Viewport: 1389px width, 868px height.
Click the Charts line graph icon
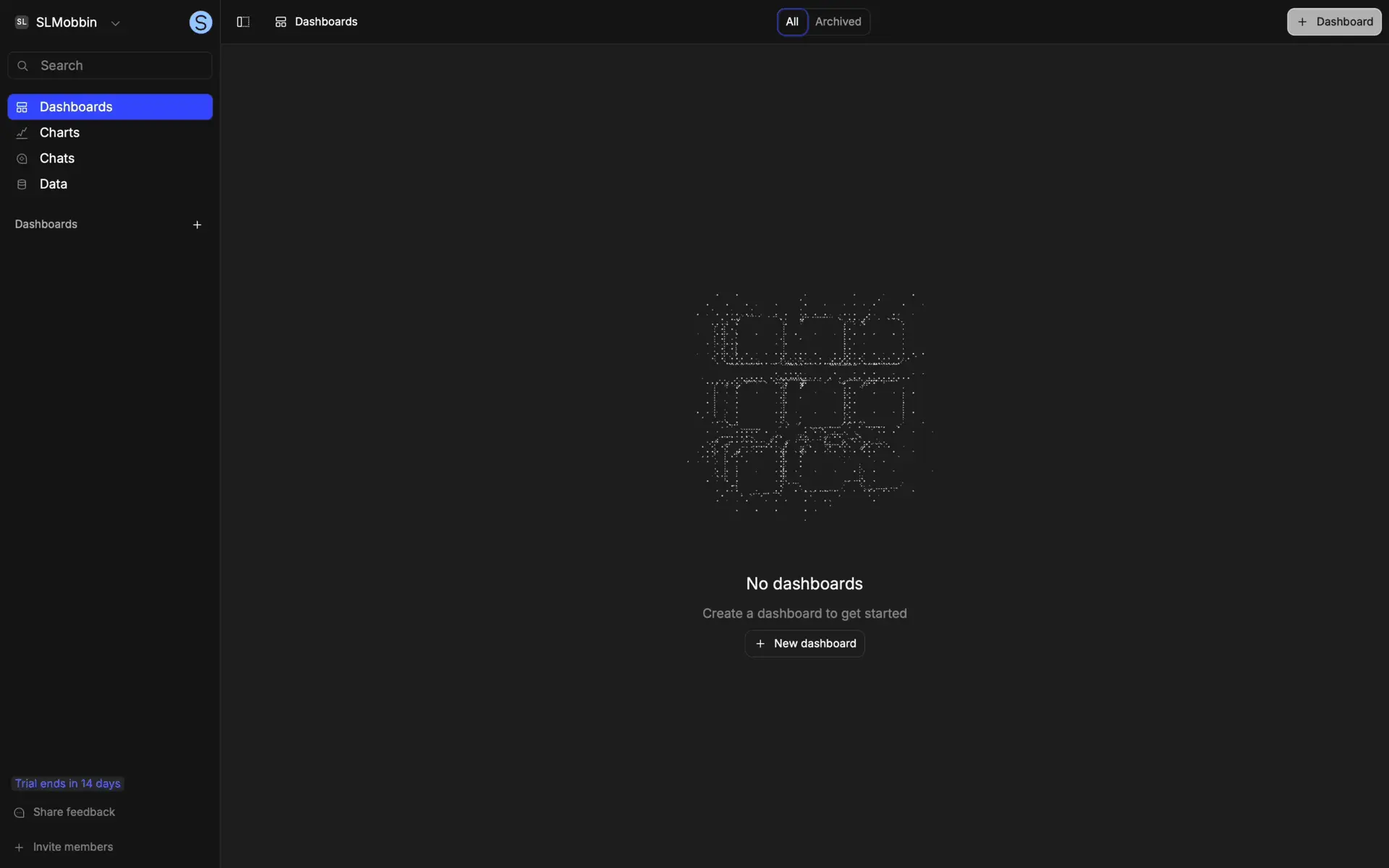[x=22, y=133]
